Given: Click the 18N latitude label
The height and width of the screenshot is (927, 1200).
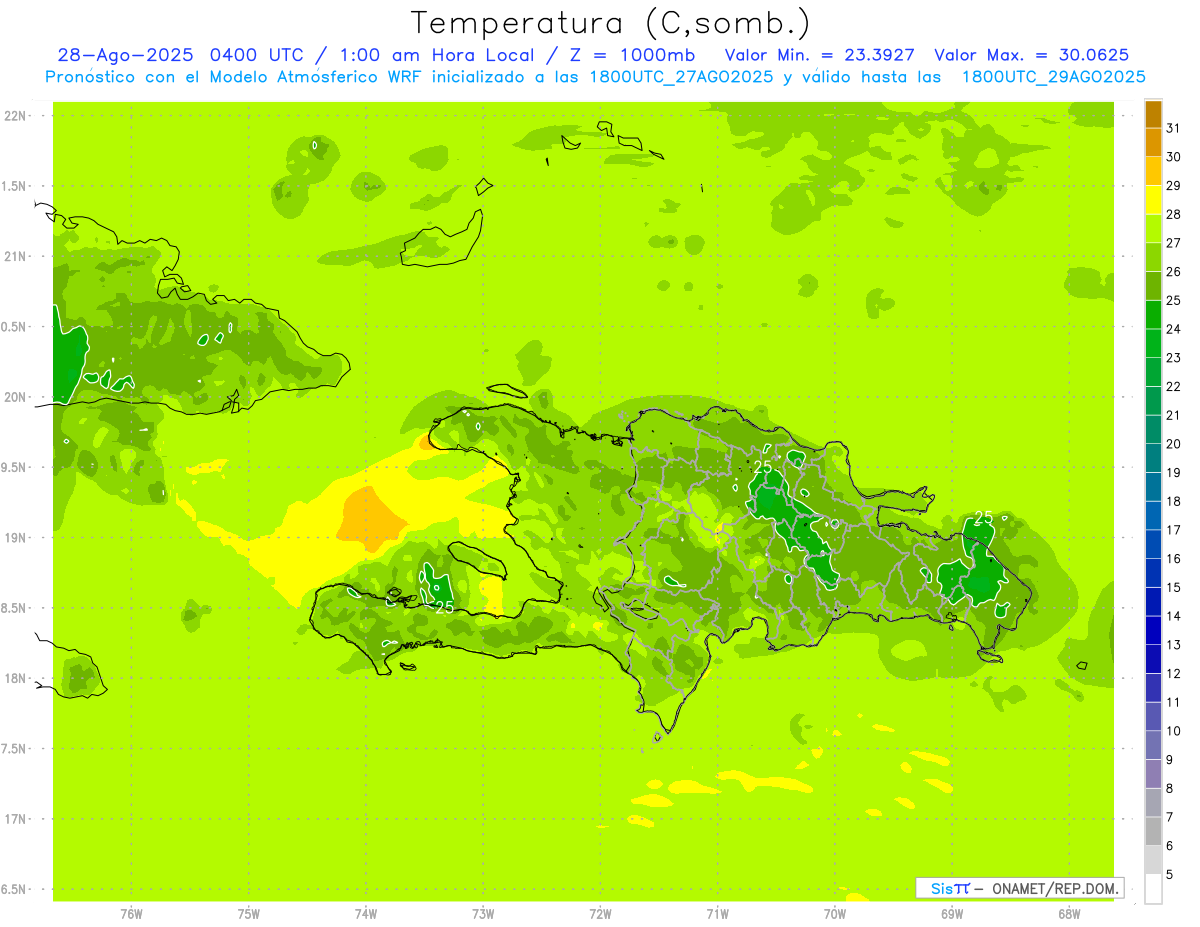Looking at the screenshot, I should pos(14,679).
